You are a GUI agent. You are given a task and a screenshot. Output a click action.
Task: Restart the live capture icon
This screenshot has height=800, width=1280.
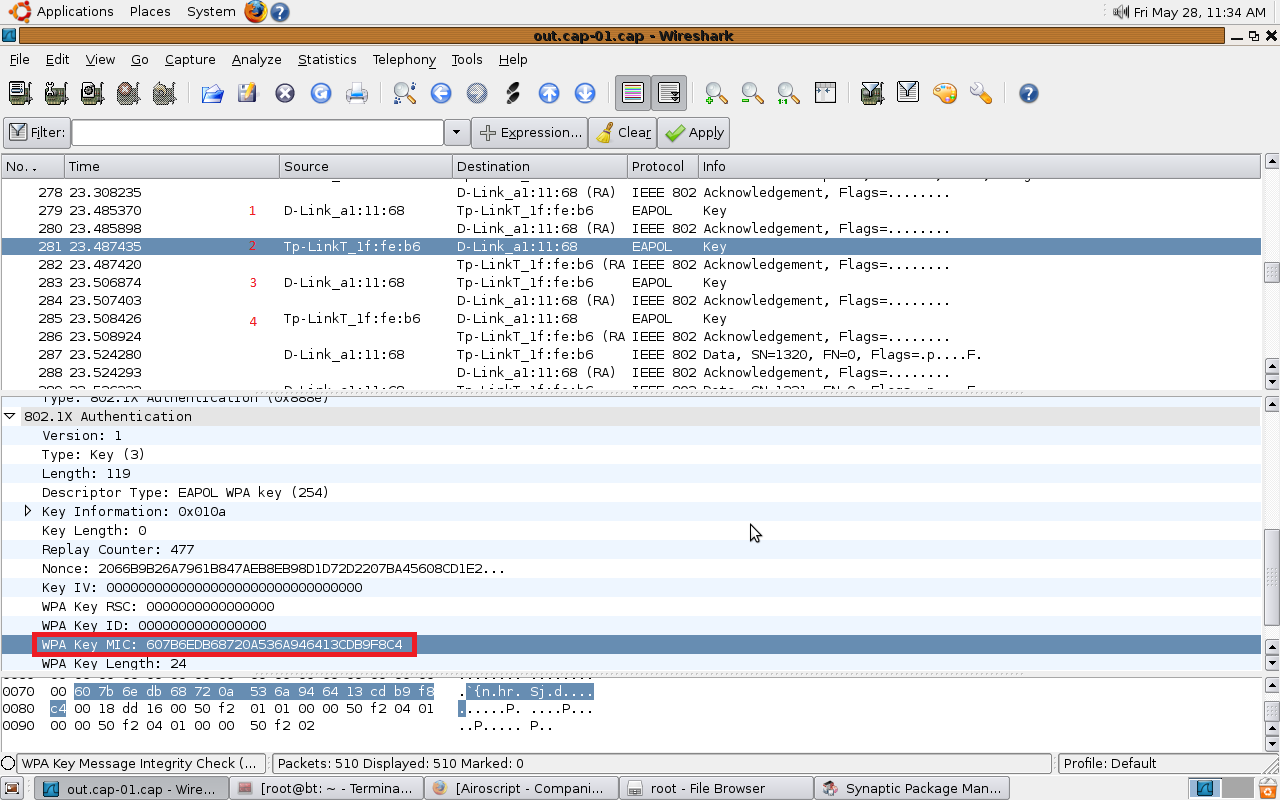[164, 93]
